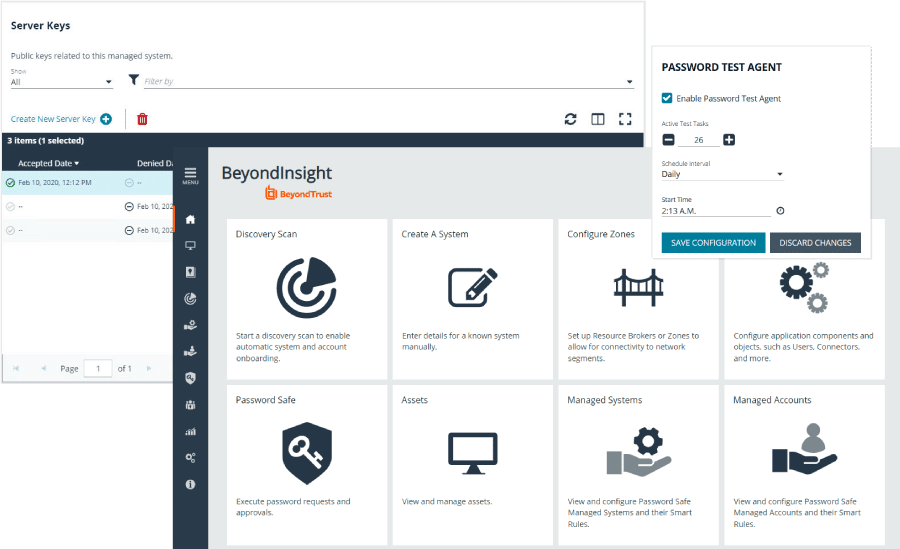
Task: Open the Discovery Scan tile title
Action: tap(266, 234)
